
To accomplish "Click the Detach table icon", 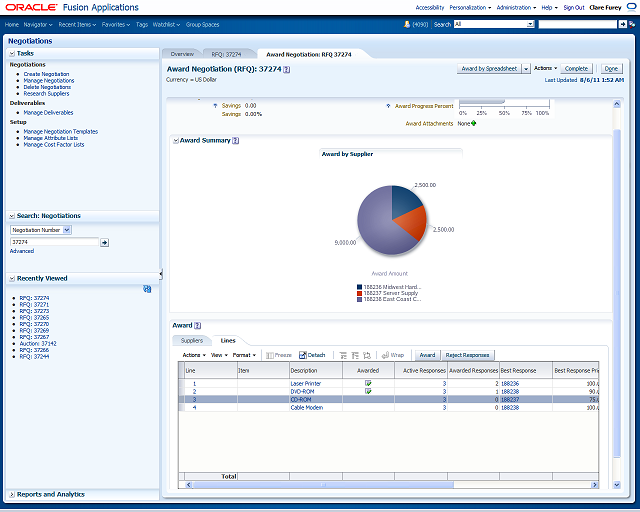I will tap(302, 355).
